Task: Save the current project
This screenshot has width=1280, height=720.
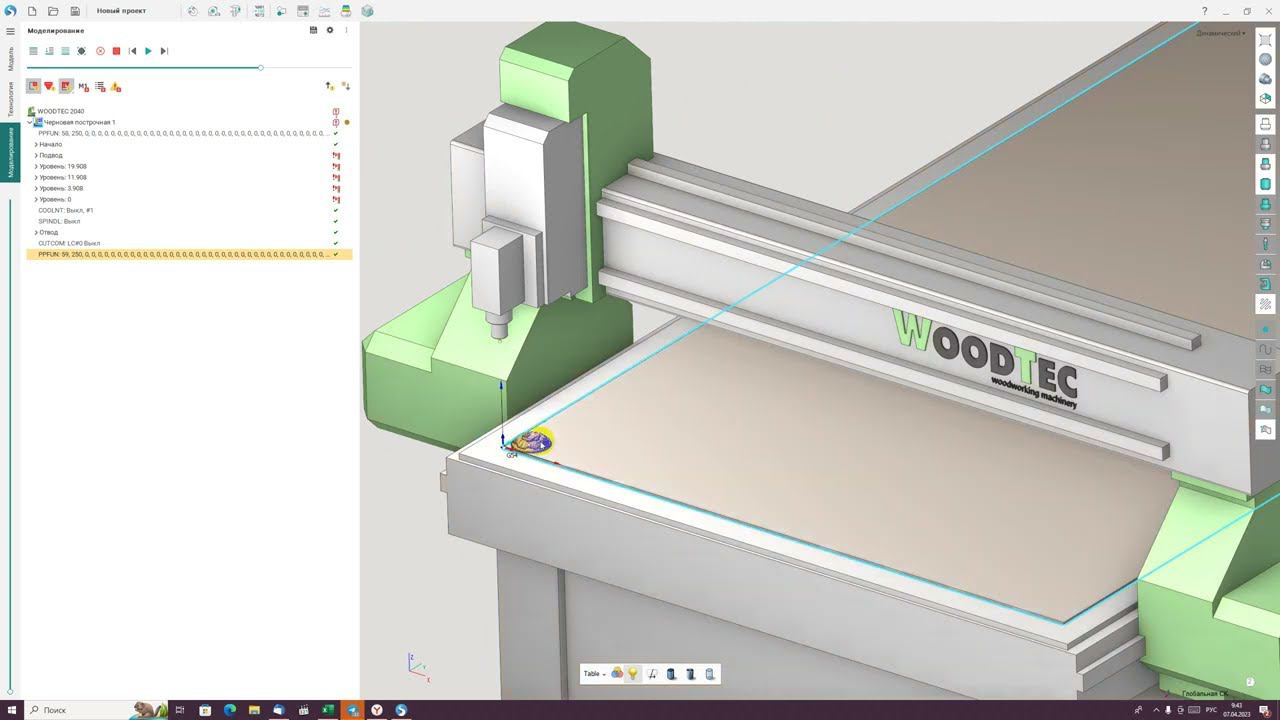Action: click(75, 11)
